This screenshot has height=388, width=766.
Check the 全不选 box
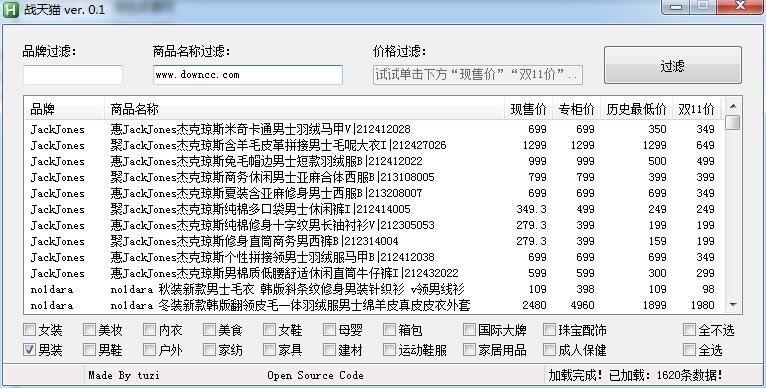pos(689,330)
